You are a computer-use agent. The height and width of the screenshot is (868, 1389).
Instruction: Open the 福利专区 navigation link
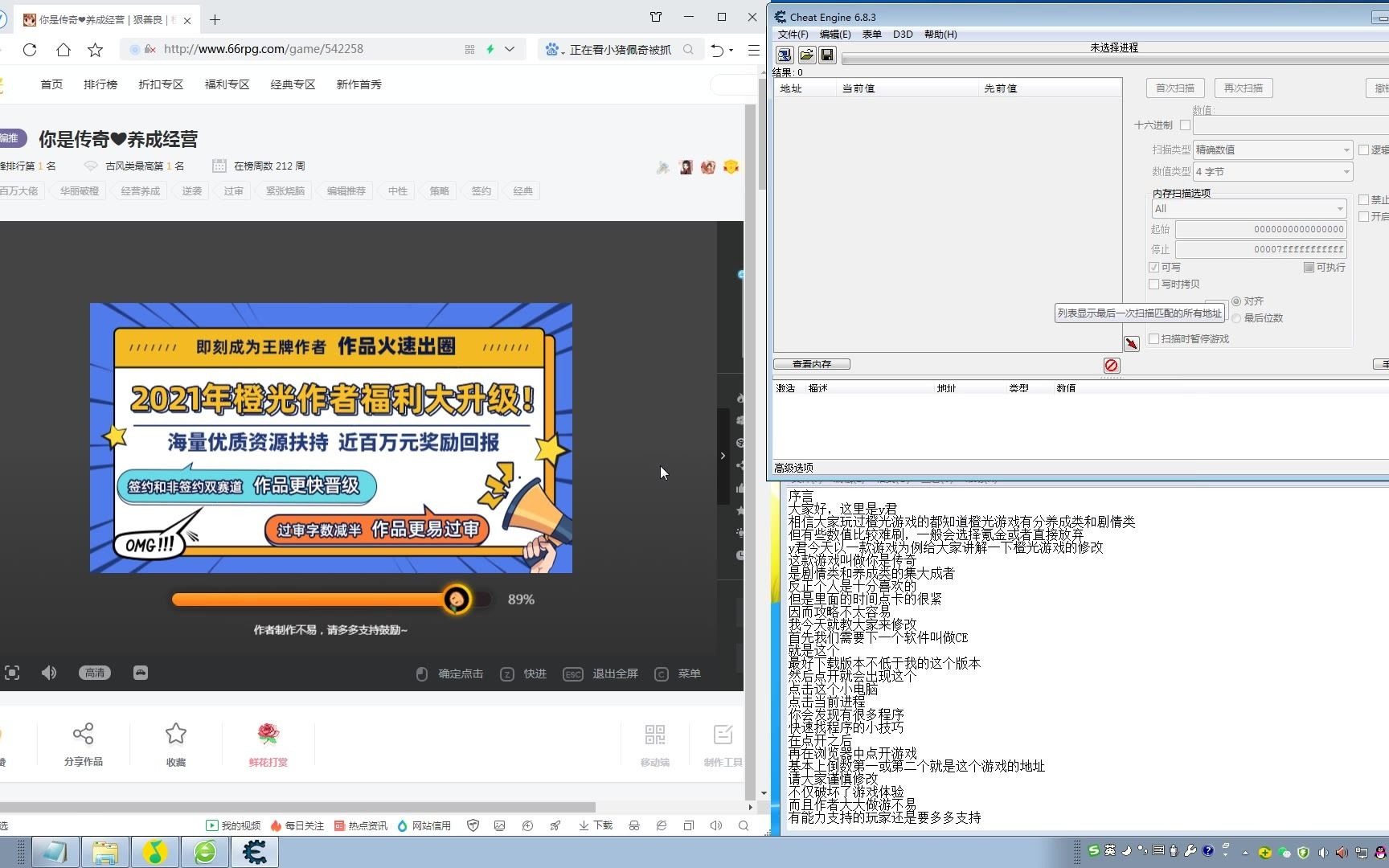point(227,84)
